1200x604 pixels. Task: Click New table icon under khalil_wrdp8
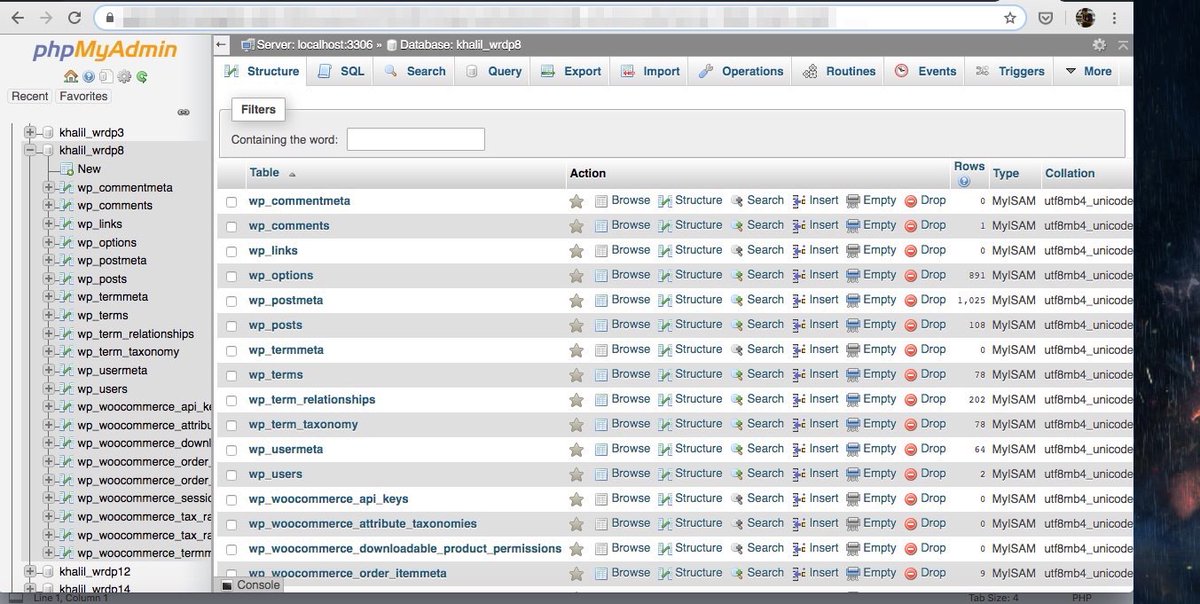pos(67,169)
